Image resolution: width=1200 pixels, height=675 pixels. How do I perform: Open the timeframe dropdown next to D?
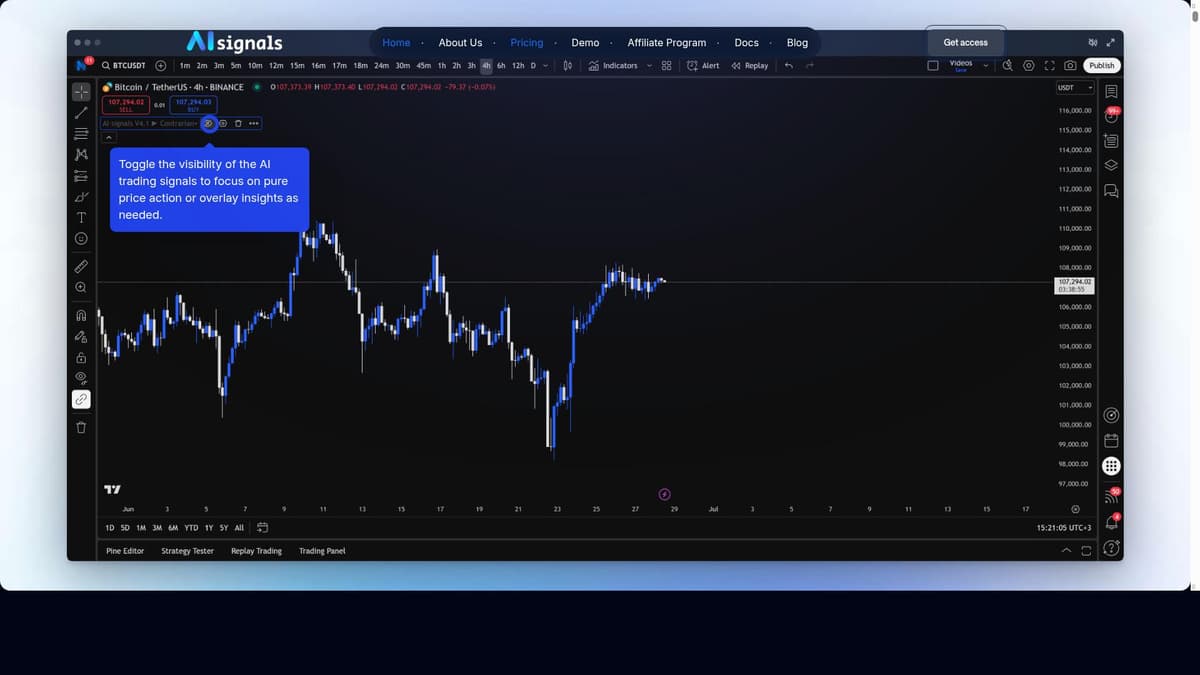pyautogui.click(x=545, y=65)
